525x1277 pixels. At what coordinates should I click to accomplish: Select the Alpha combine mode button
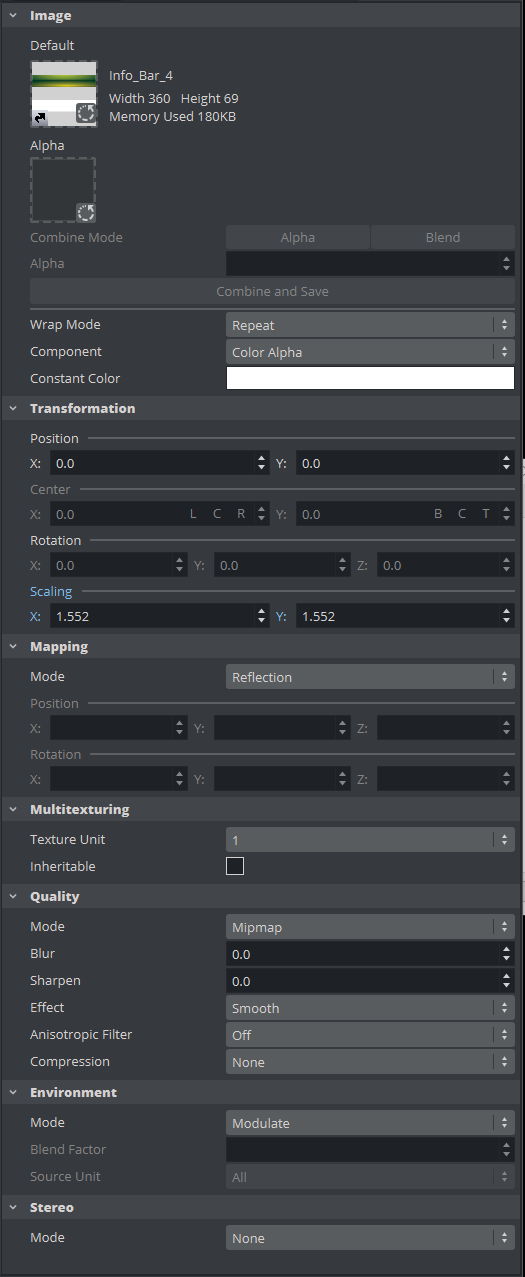pos(298,237)
